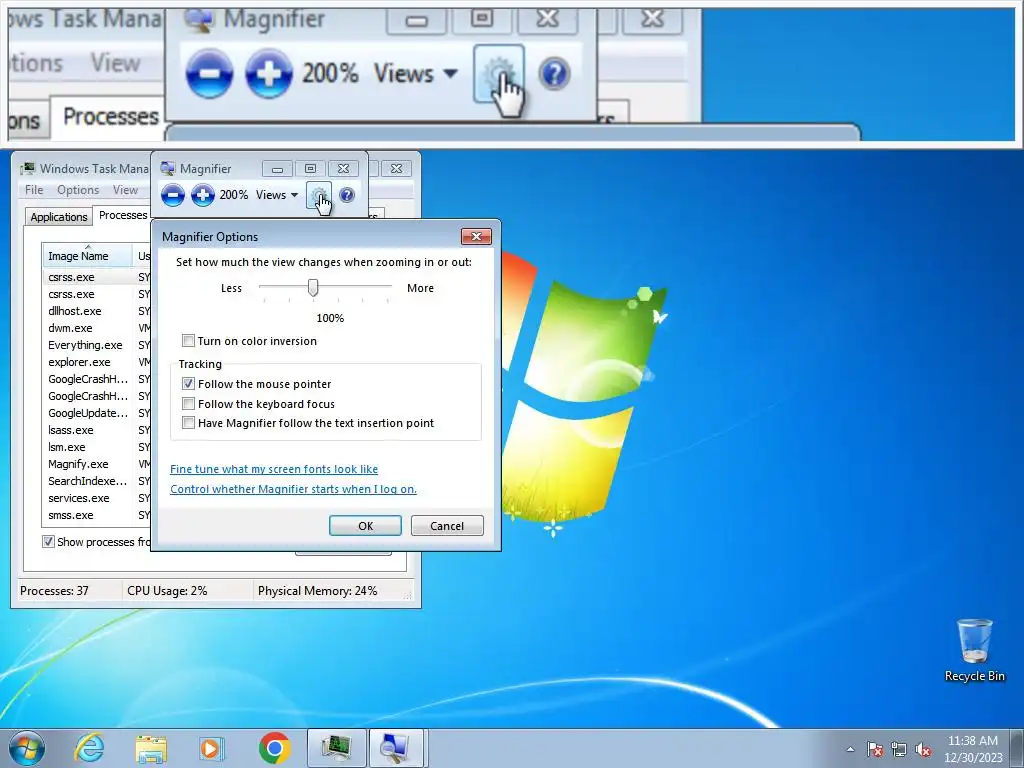Open Fine tune screen fonts link

point(274,469)
